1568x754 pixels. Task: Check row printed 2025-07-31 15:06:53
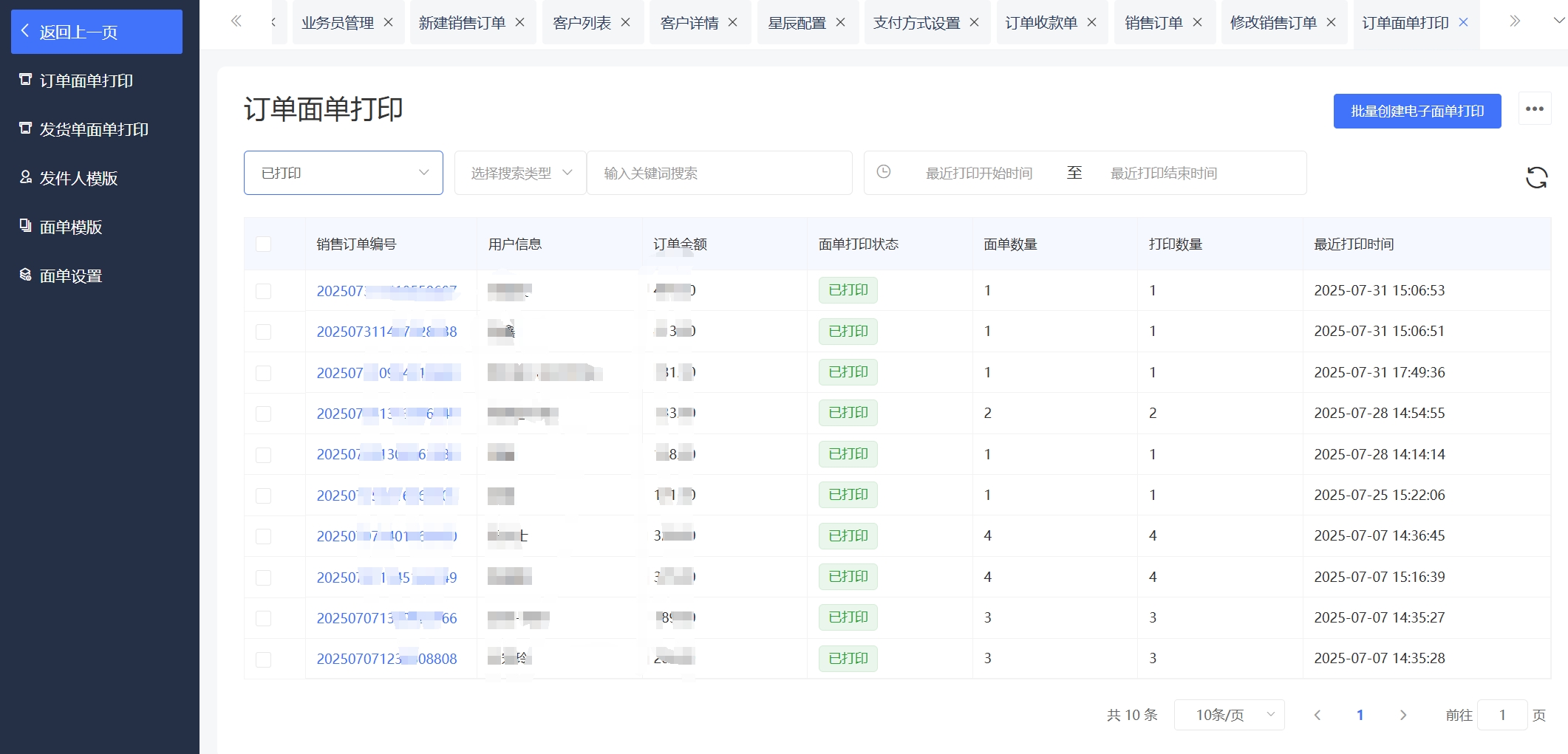tap(263, 291)
